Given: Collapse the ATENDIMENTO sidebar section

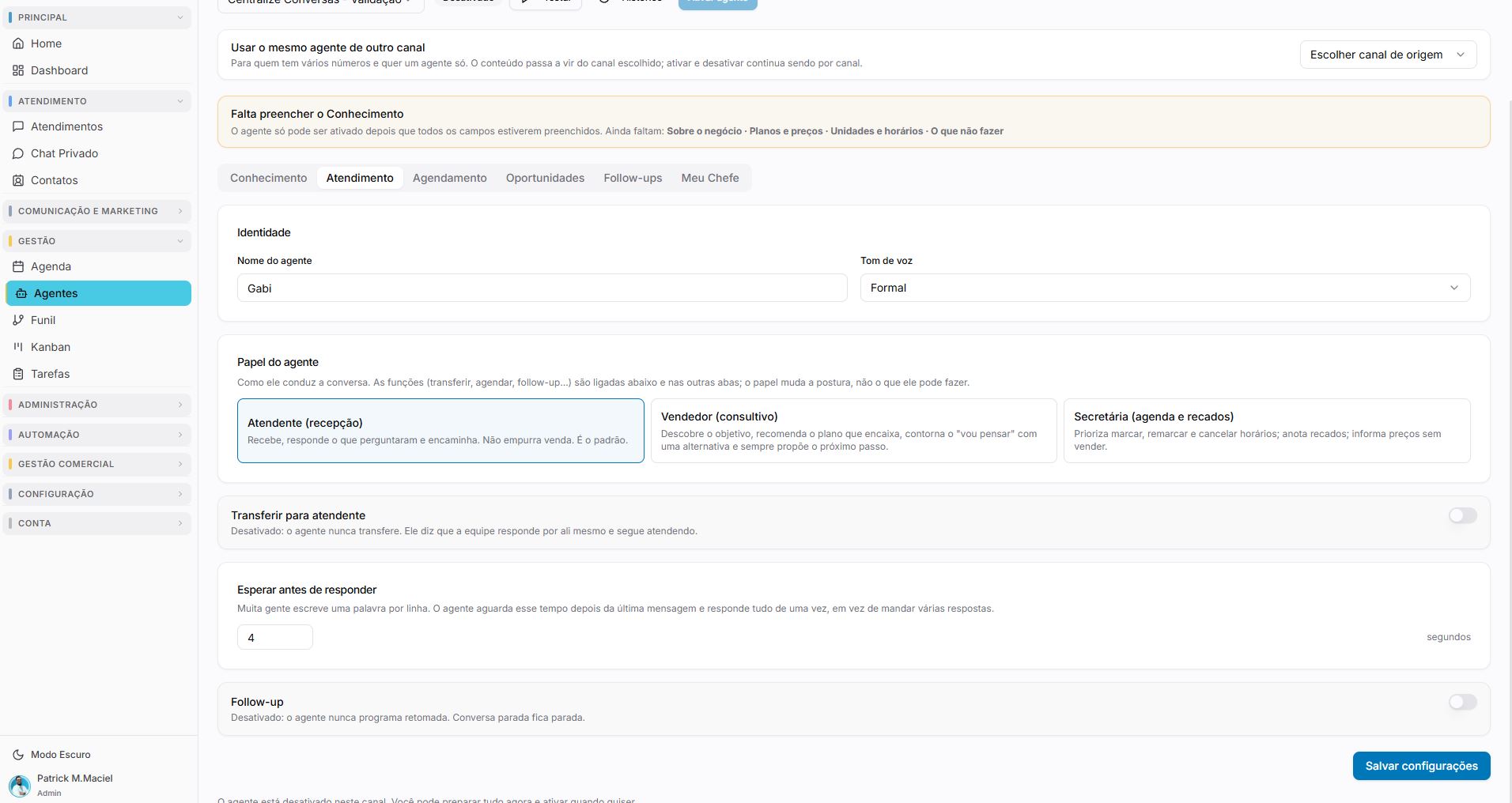Looking at the screenshot, I should (98, 101).
